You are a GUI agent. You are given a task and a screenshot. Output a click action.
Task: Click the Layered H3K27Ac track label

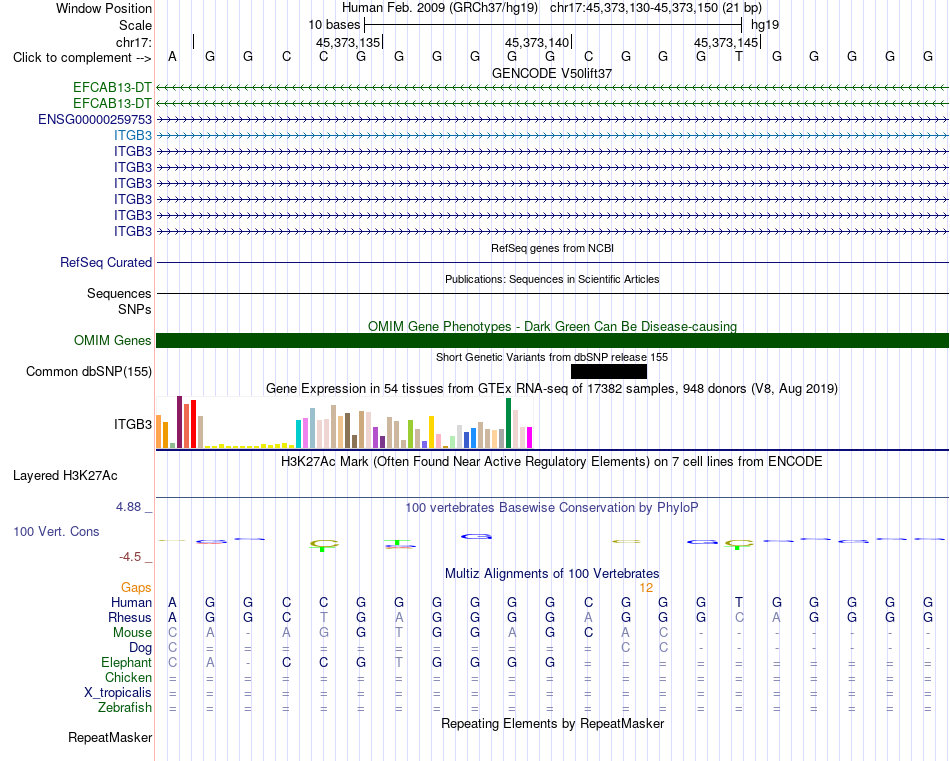click(65, 476)
